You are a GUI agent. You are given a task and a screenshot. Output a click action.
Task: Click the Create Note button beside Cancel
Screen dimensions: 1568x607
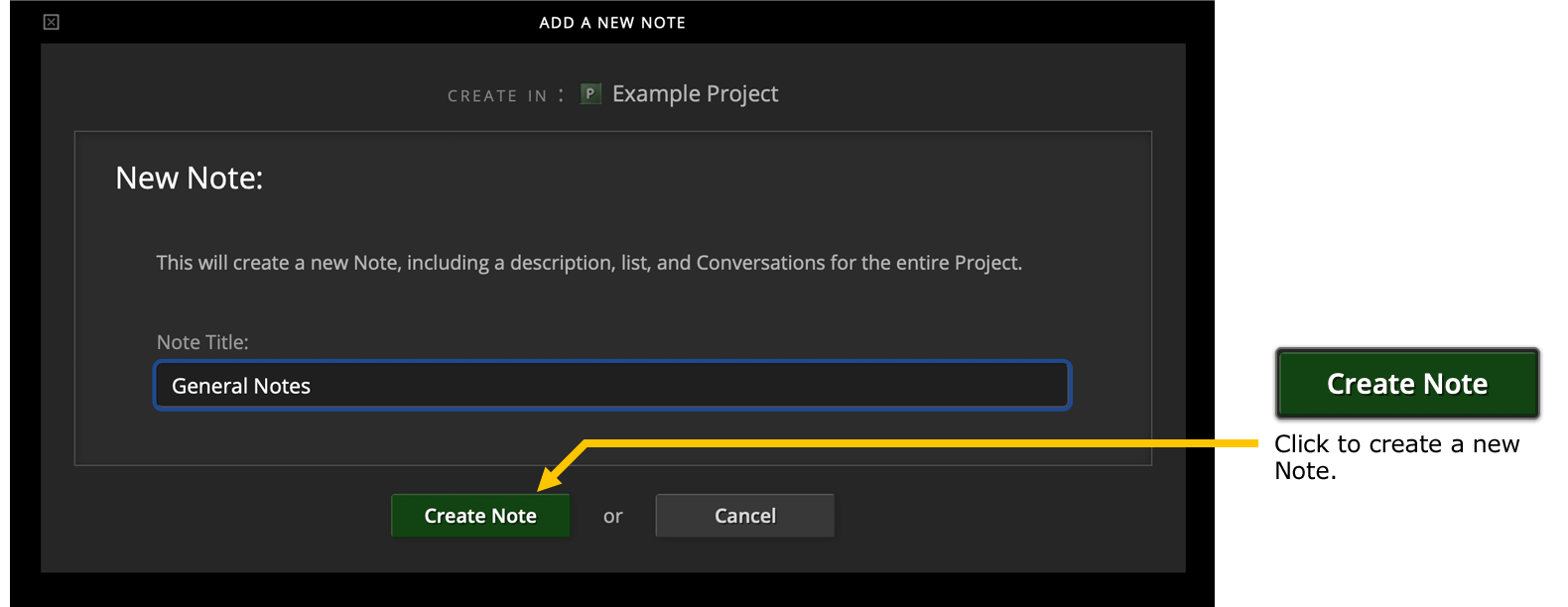click(x=480, y=516)
